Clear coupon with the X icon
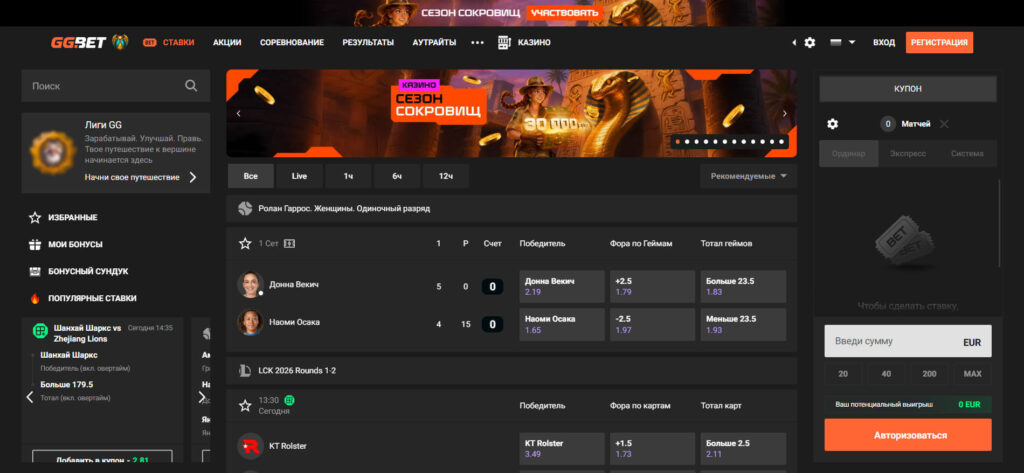Viewport: 1024px width, 473px height. [x=944, y=123]
